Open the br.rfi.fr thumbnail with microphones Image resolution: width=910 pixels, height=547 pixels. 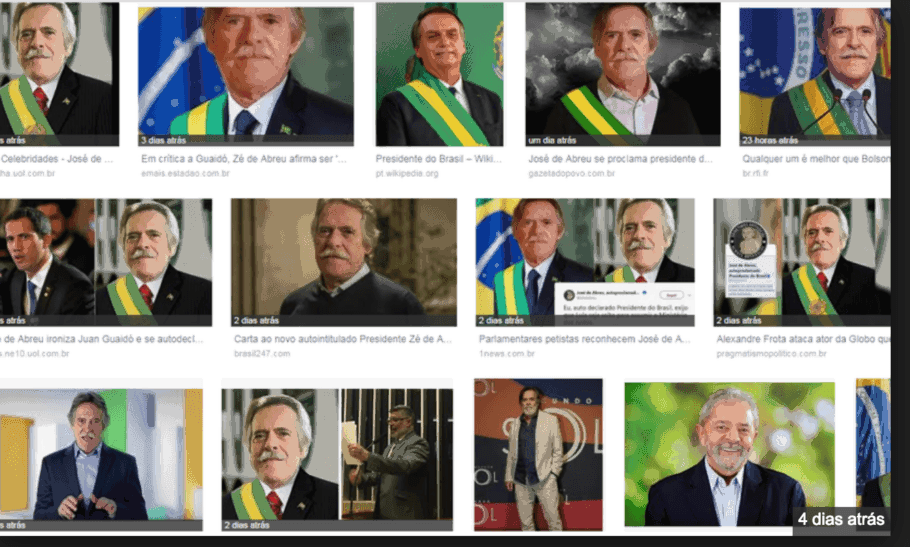[815, 76]
